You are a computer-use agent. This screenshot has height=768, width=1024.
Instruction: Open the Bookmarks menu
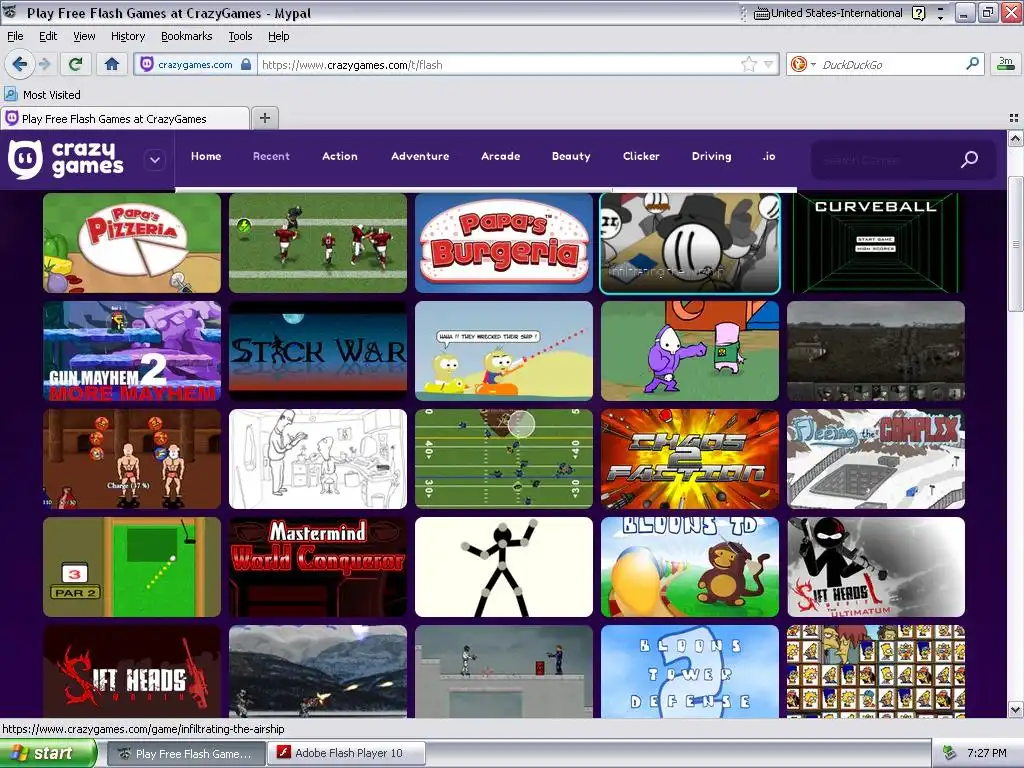tap(186, 36)
